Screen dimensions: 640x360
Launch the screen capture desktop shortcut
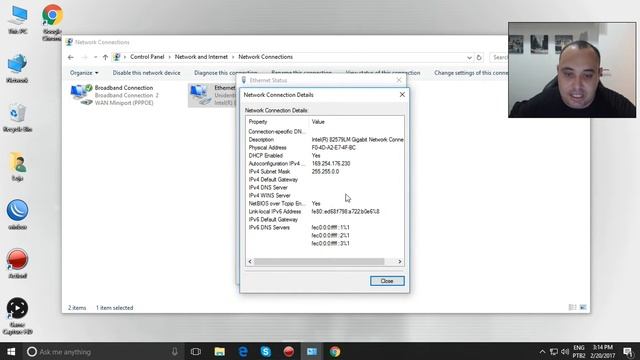(17, 316)
